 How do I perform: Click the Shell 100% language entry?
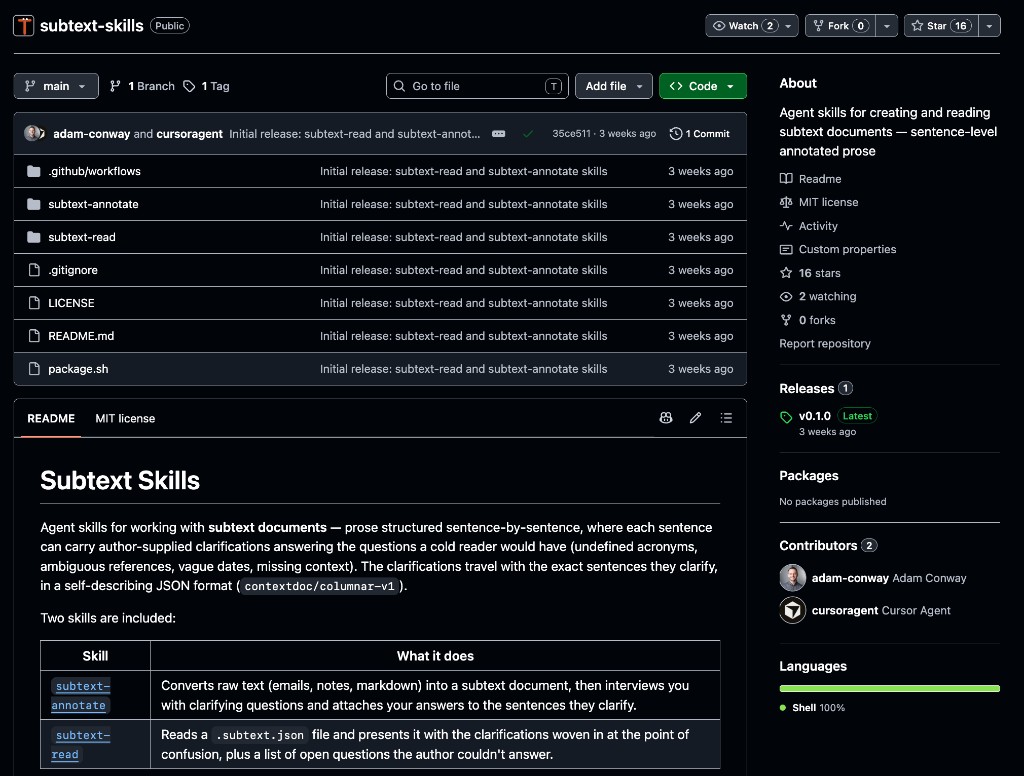[812, 707]
